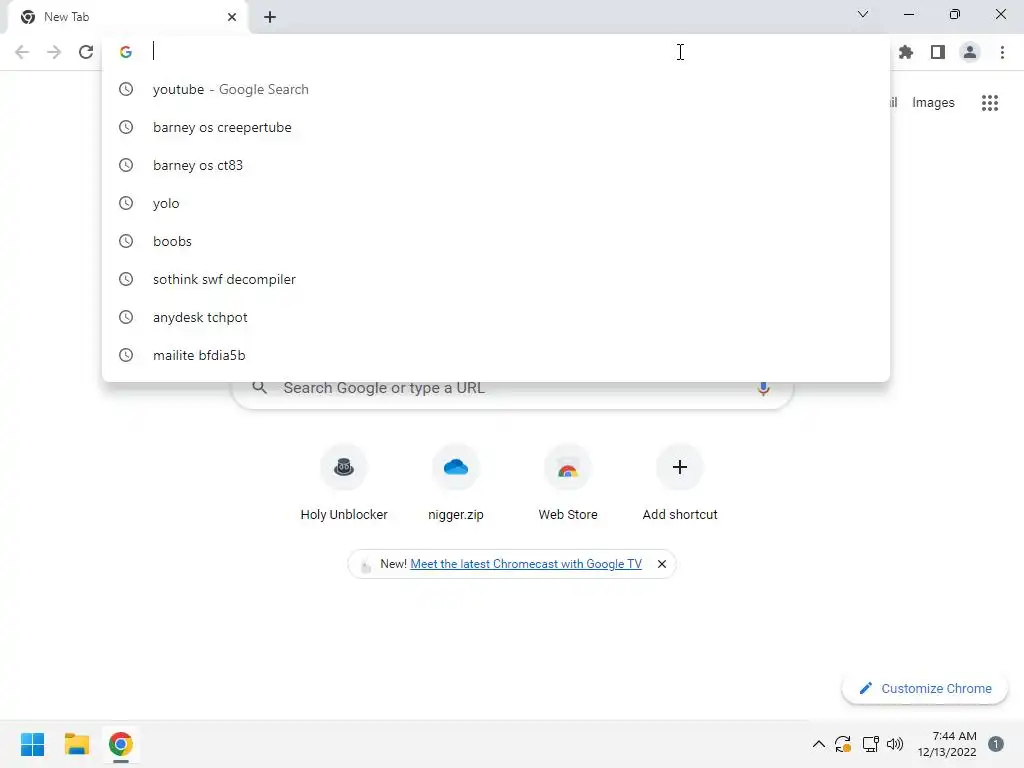This screenshot has height=768, width=1024.
Task: Click the Customize Chrome button
Action: pos(925,688)
